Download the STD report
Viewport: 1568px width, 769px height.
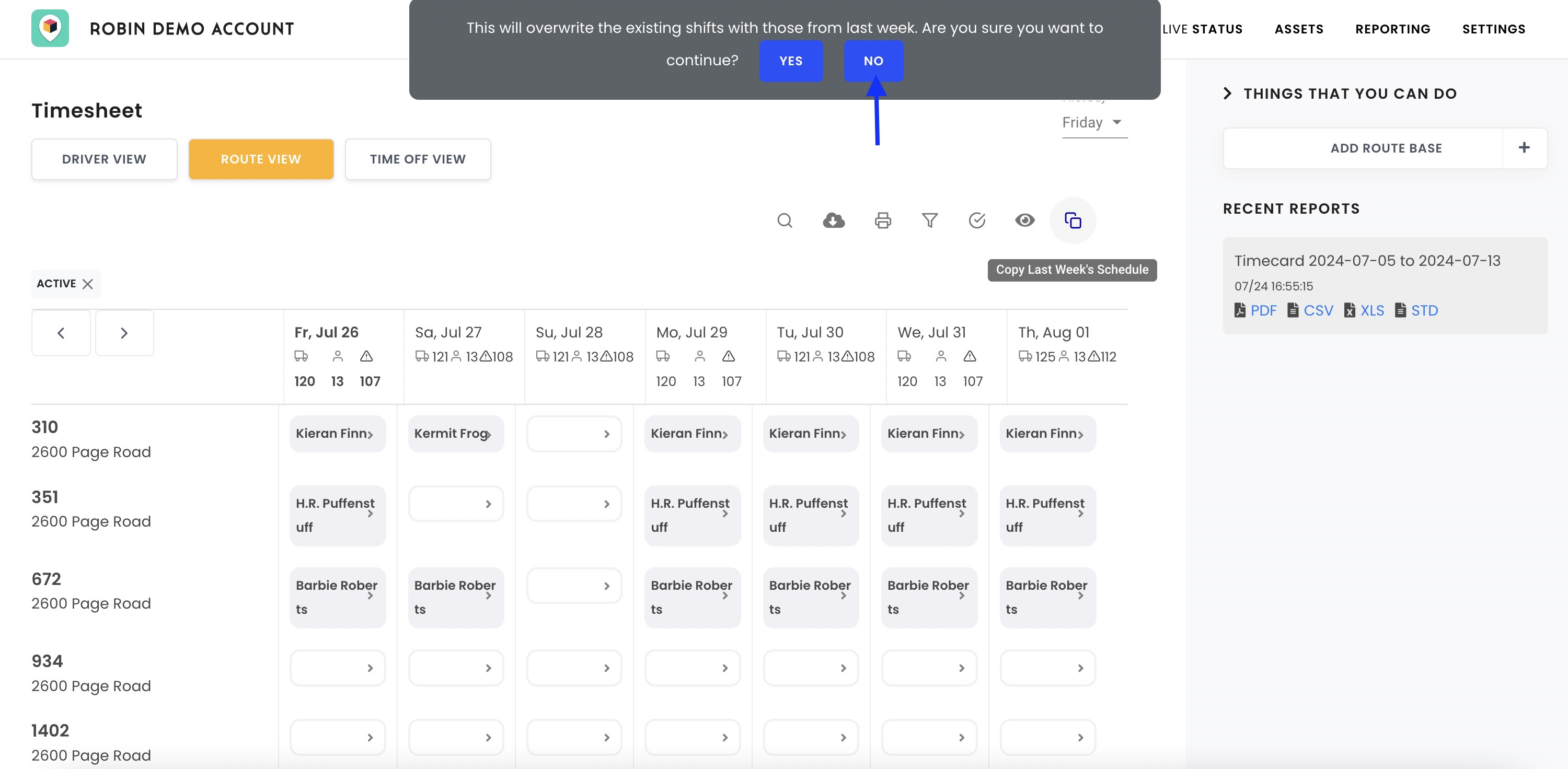coord(1416,310)
